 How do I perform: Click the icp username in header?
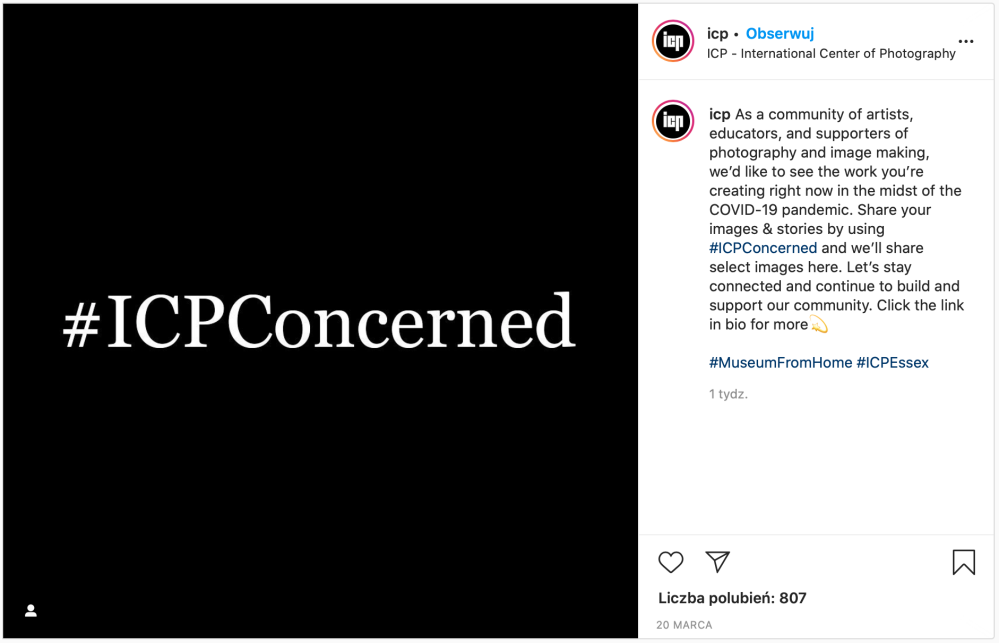tap(717, 34)
